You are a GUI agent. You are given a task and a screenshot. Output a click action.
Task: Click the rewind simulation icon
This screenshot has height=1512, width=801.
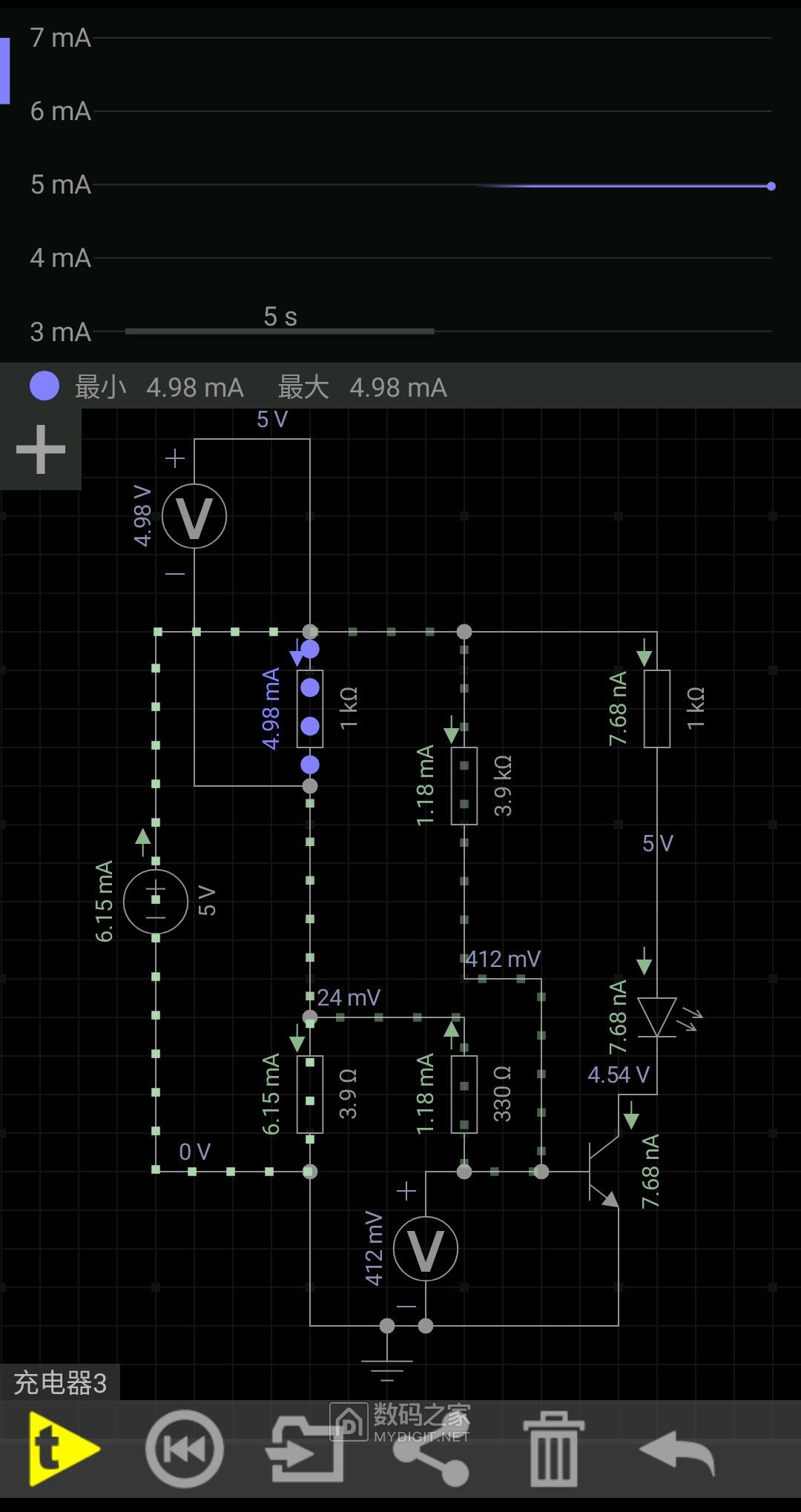click(184, 1449)
